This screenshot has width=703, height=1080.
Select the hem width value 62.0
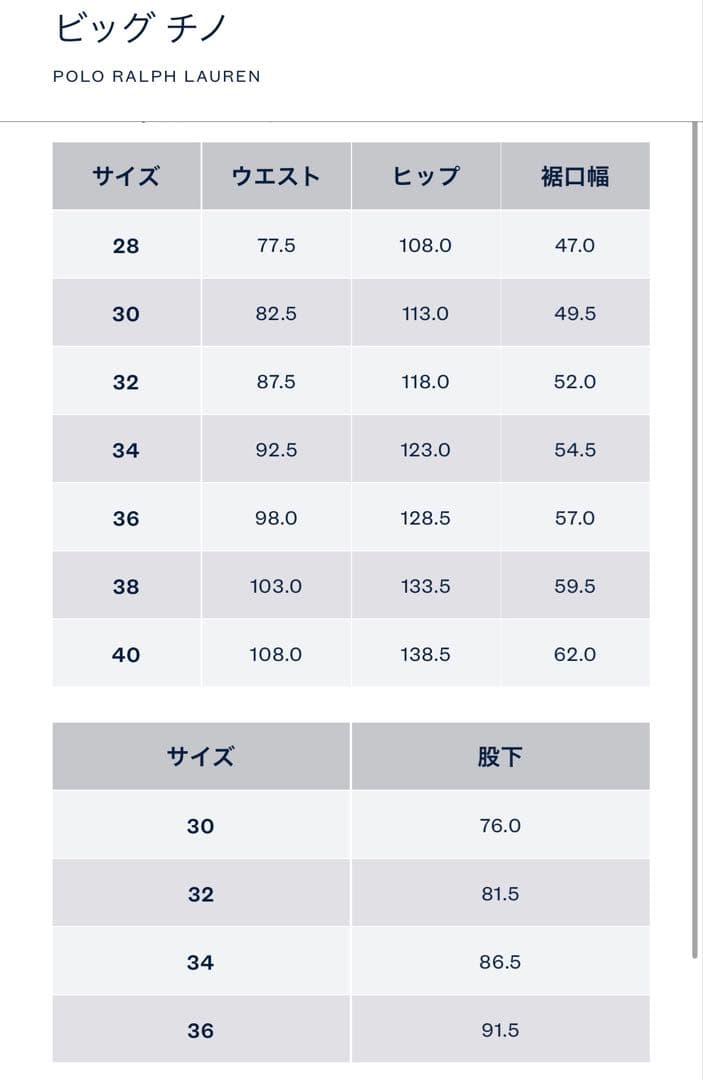coord(575,654)
